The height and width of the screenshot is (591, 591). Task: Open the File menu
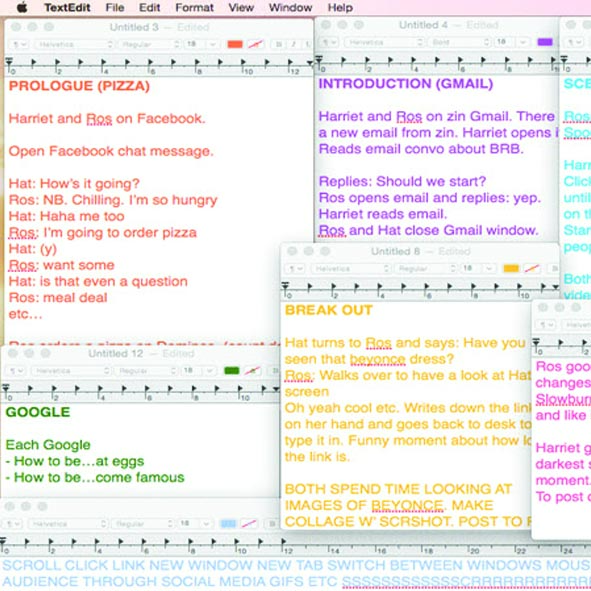coord(115,8)
